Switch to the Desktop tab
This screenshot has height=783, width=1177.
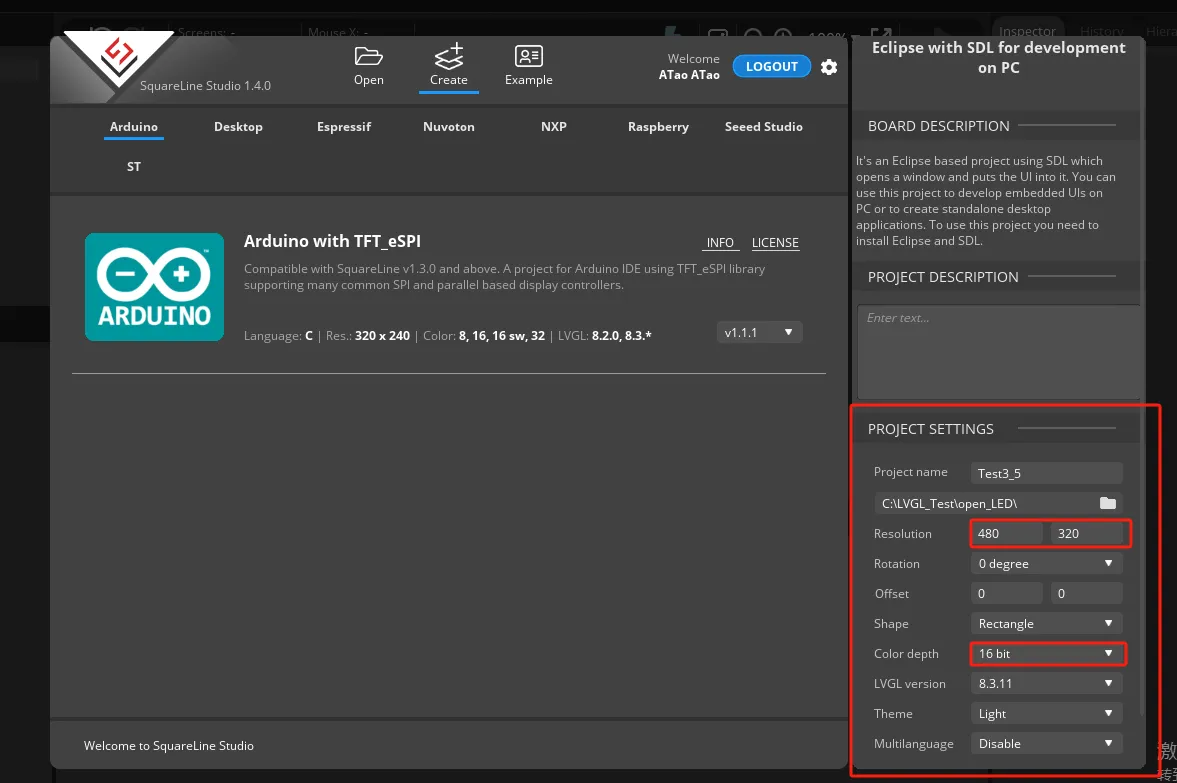point(238,127)
